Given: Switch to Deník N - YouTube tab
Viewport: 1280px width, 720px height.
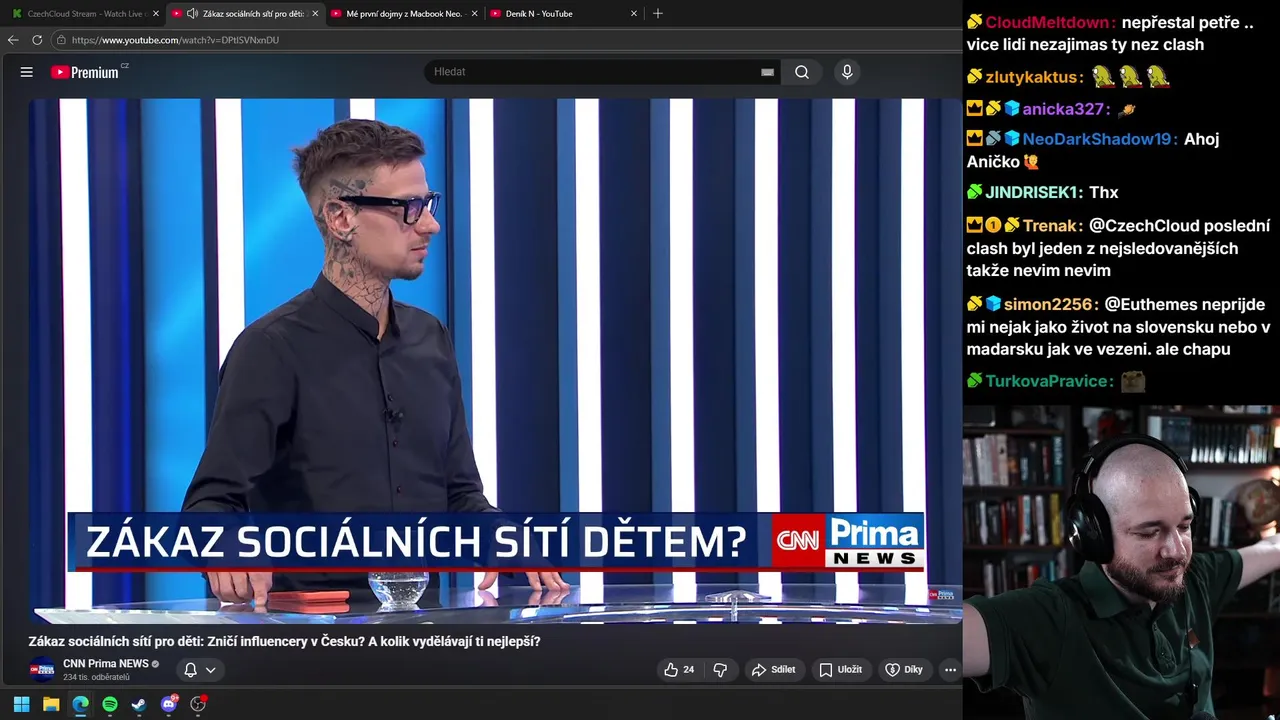Looking at the screenshot, I should click(x=563, y=14).
